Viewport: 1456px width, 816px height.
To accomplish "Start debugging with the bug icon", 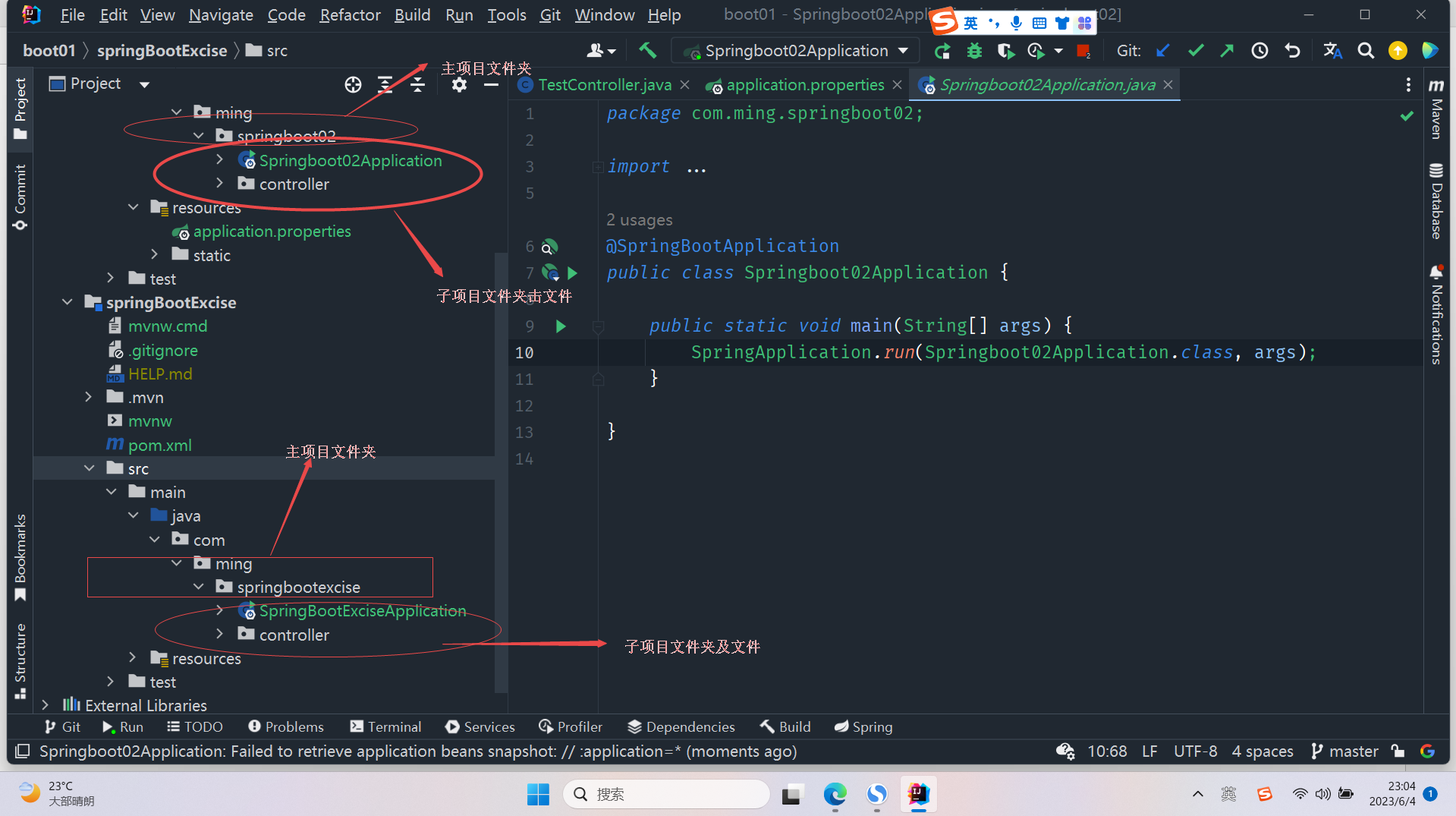I will click(x=974, y=51).
